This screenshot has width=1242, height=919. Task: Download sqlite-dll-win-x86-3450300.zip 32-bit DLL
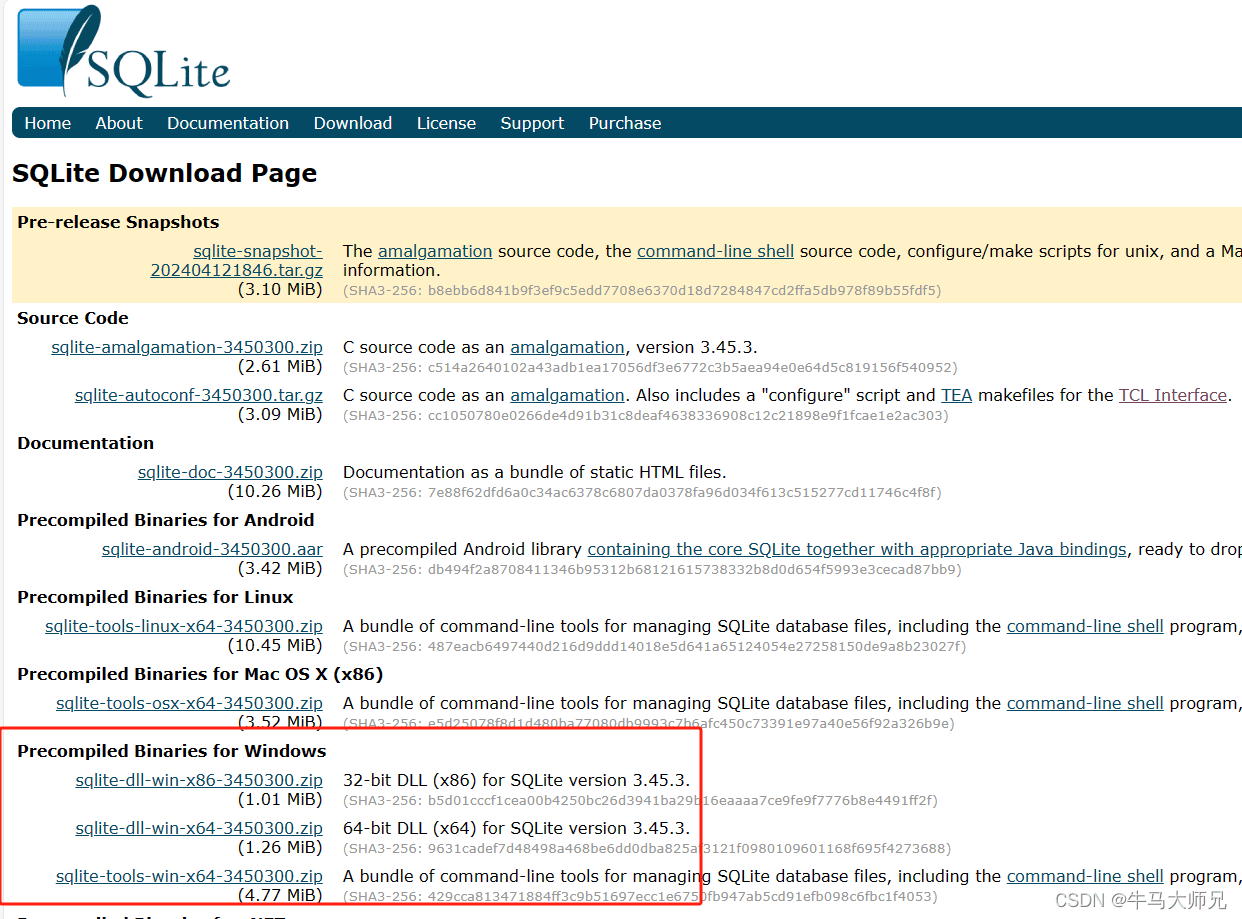pos(199,780)
